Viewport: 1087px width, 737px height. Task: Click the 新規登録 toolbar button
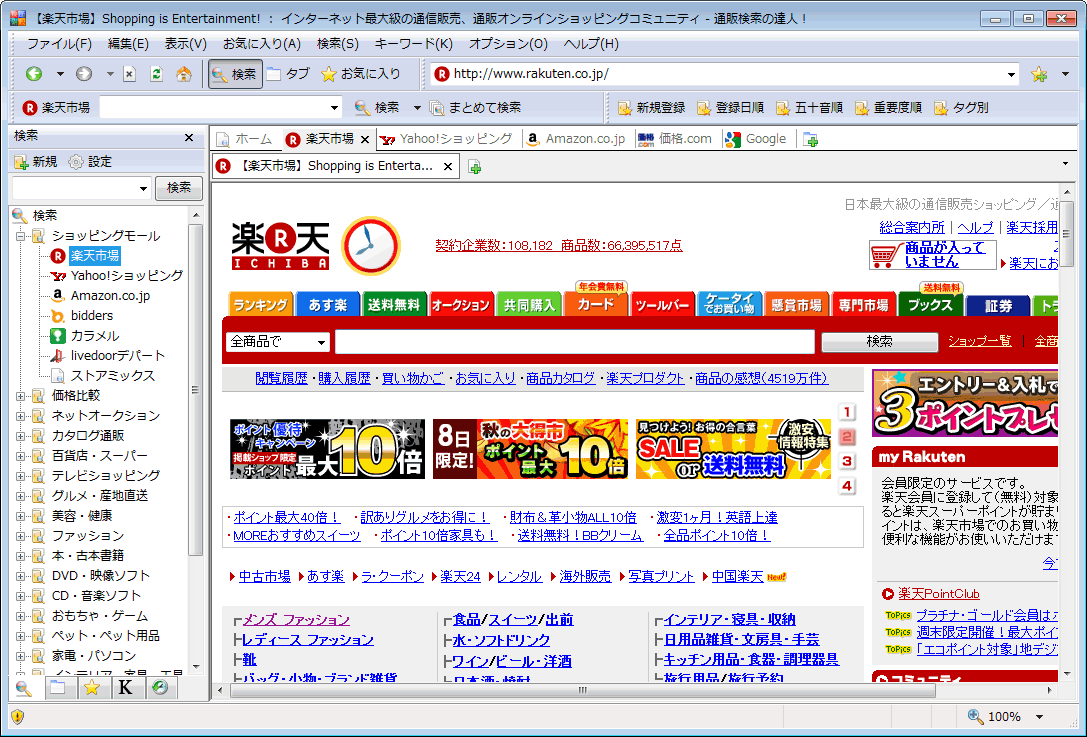651,107
